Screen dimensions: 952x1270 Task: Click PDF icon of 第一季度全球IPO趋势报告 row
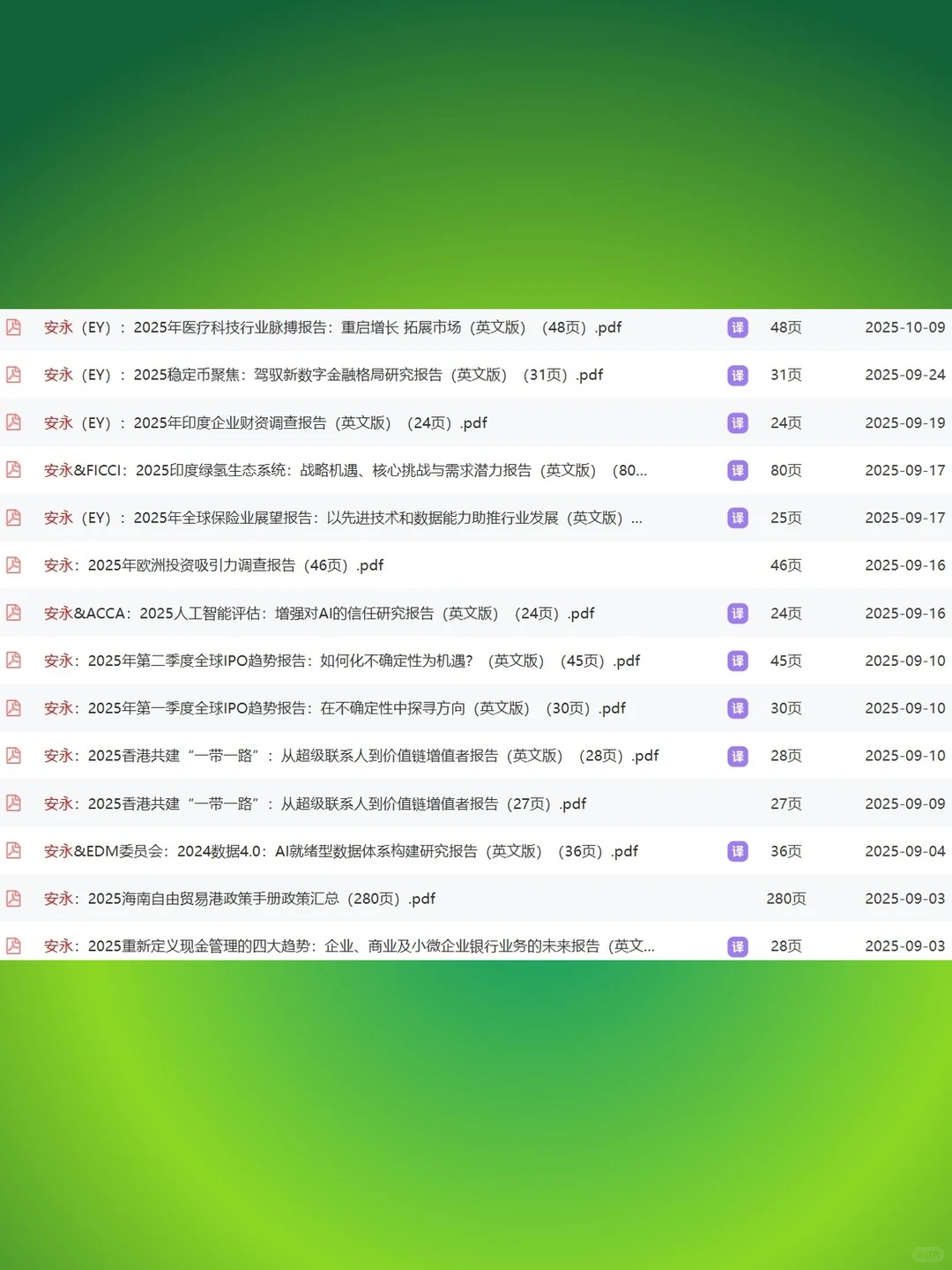pyautogui.click(x=13, y=708)
